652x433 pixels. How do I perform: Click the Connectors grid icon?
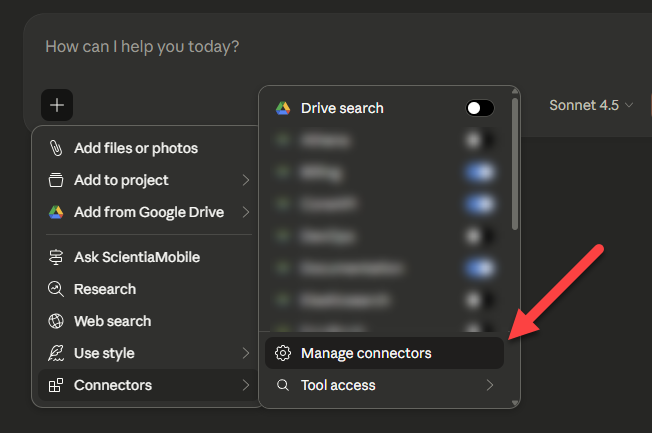(56, 385)
